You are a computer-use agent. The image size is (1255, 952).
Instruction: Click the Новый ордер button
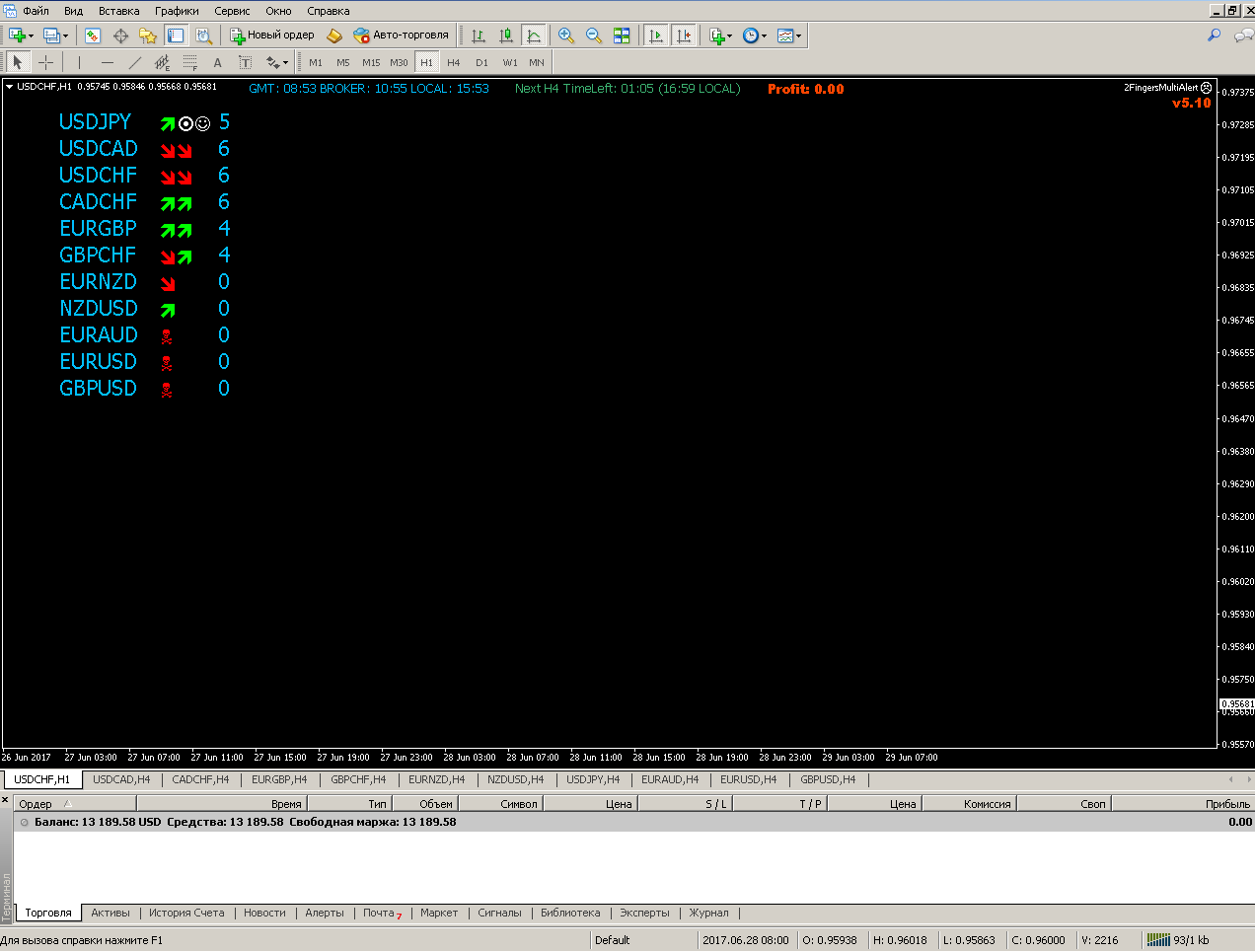272,36
